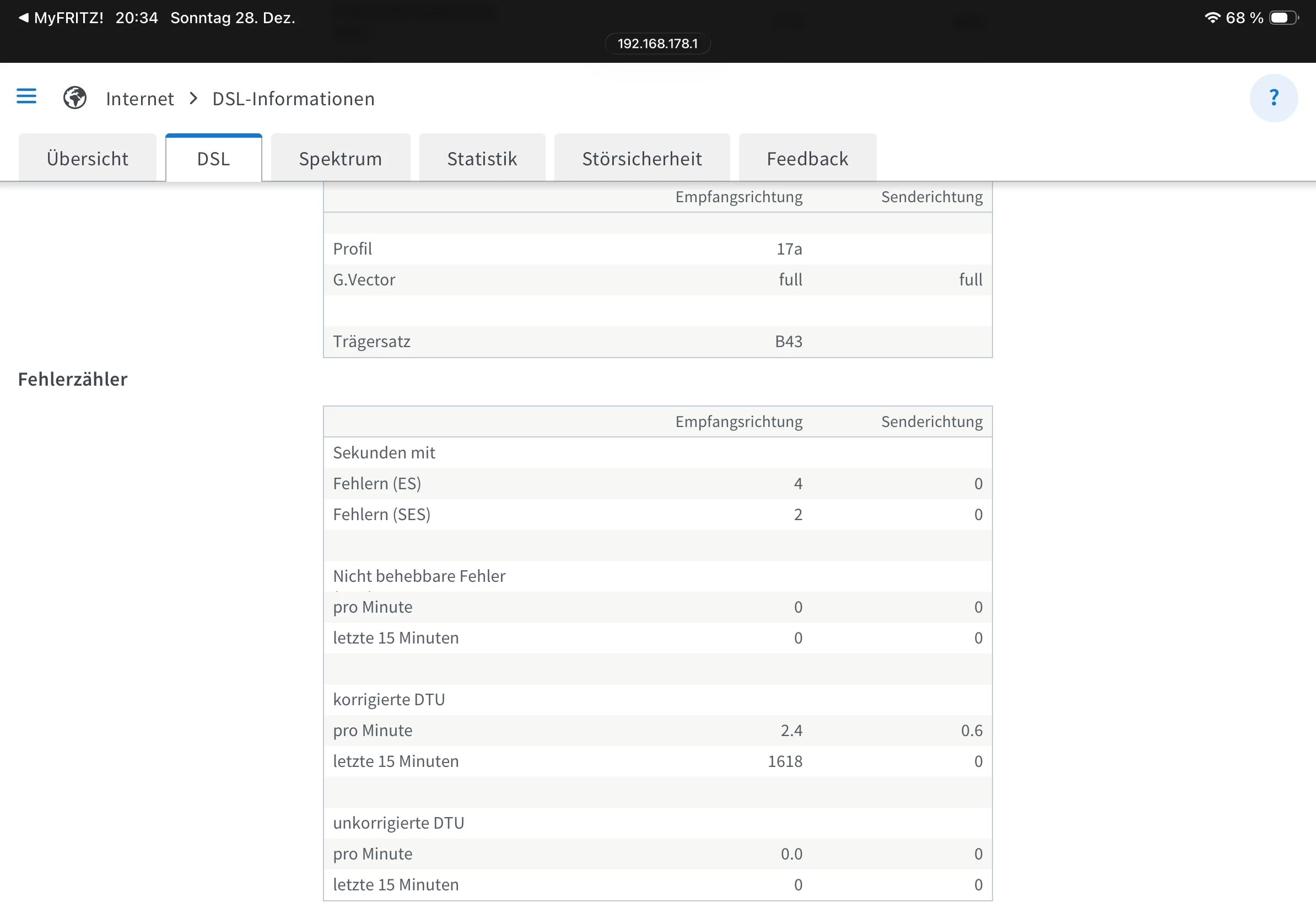The width and height of the screenshot is (1316, 919).
Task: Click the DSL-Informationen breadcrumb text
Action: click(294, 99)
